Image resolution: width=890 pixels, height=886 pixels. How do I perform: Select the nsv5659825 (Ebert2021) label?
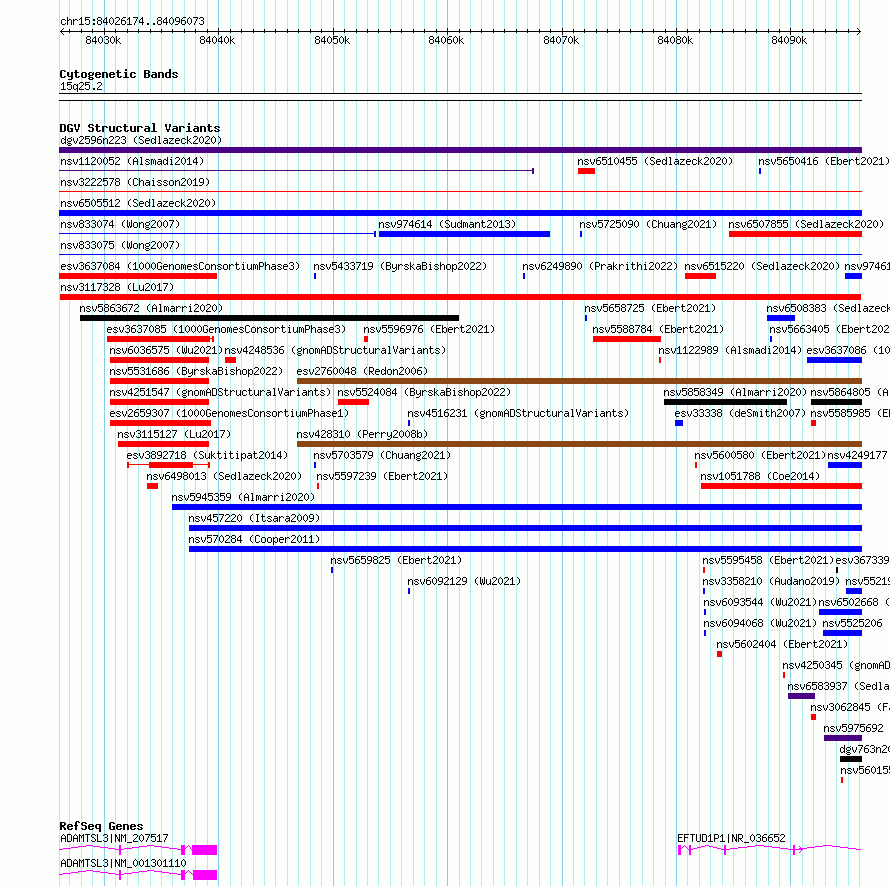click(396, 560)
